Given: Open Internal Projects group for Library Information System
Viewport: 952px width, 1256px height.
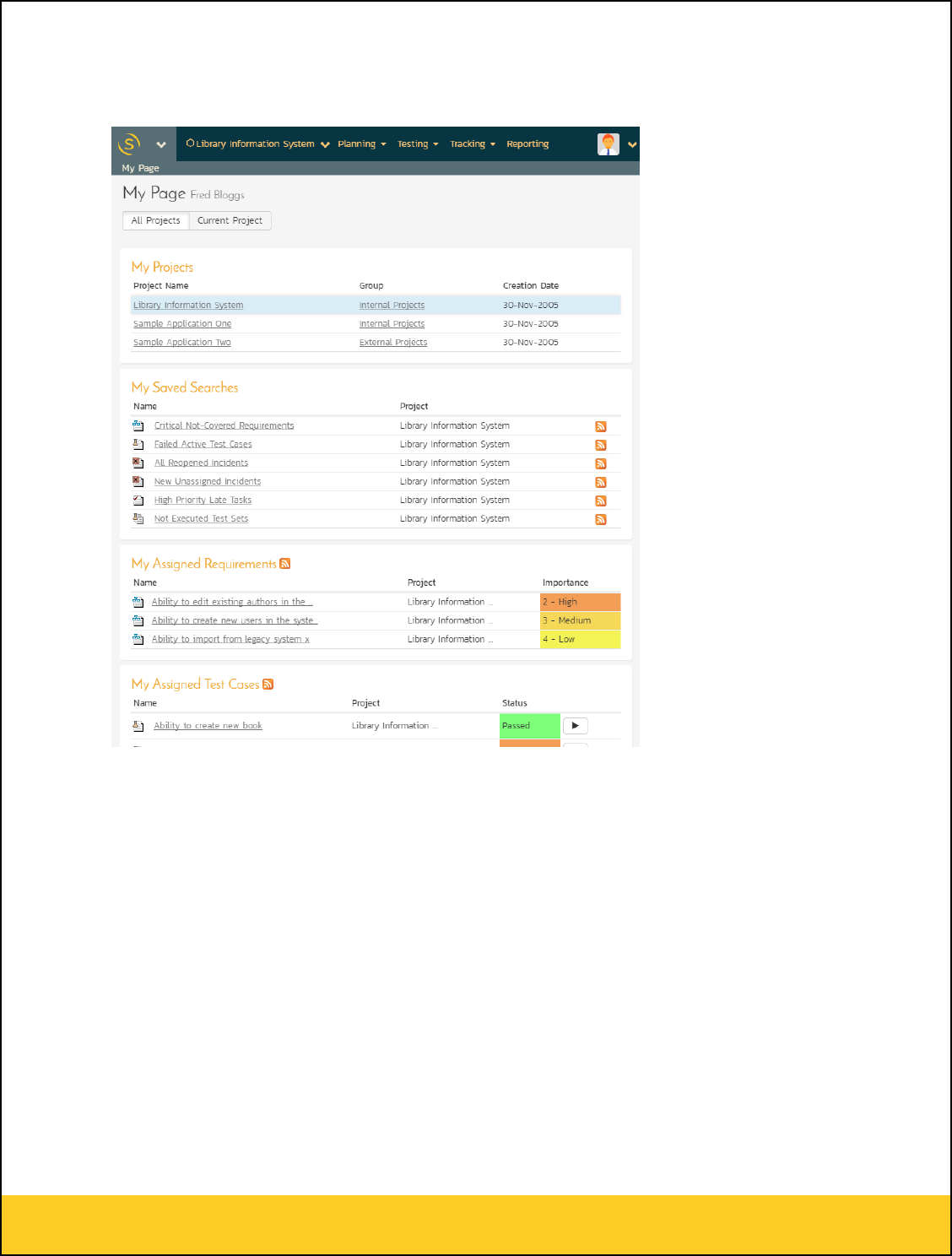Looking at the screenshot, I should (392, 306).
